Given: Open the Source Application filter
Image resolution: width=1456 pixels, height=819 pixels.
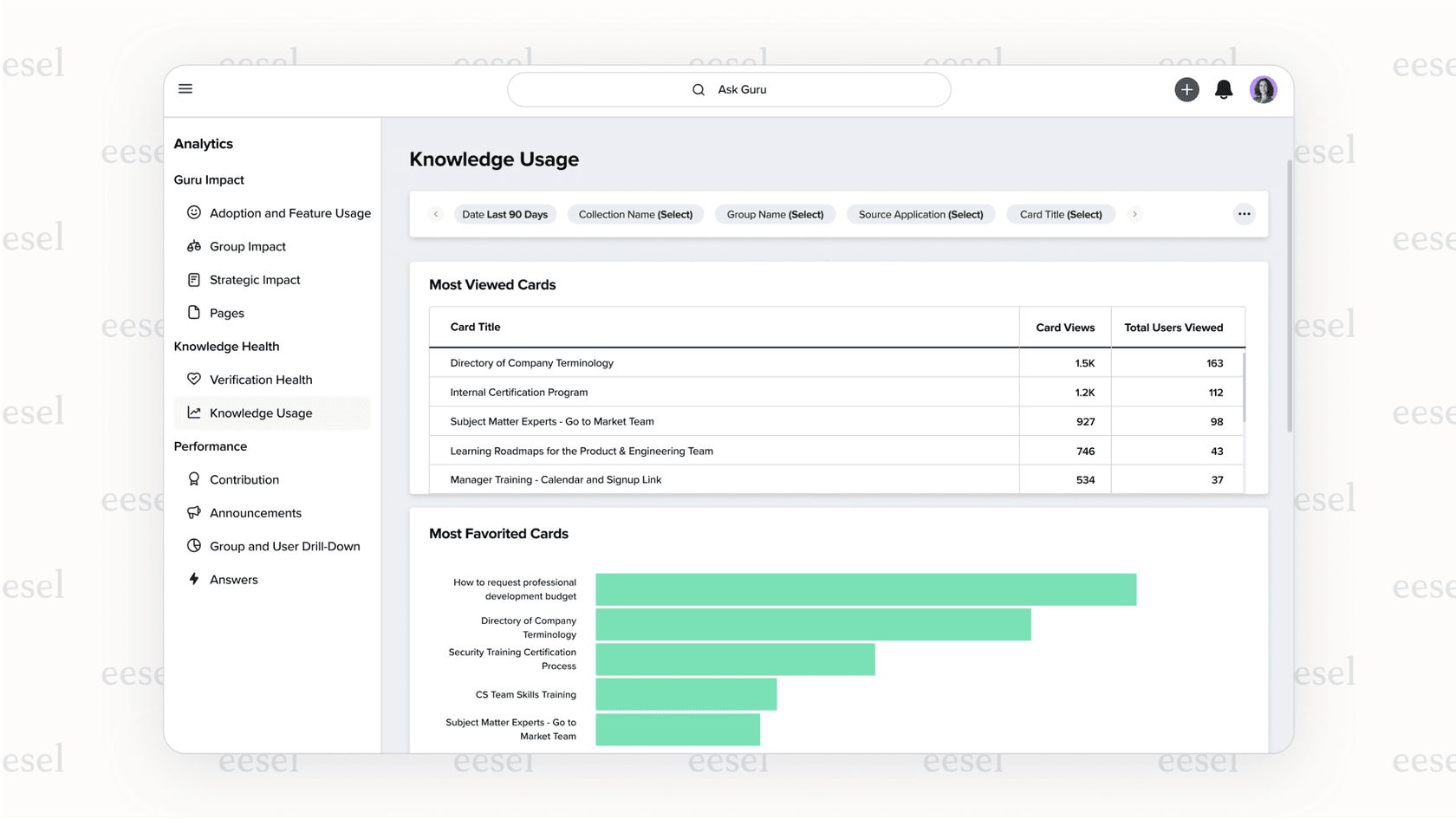Looking at the screenshot, I should [x=920, y=214].
